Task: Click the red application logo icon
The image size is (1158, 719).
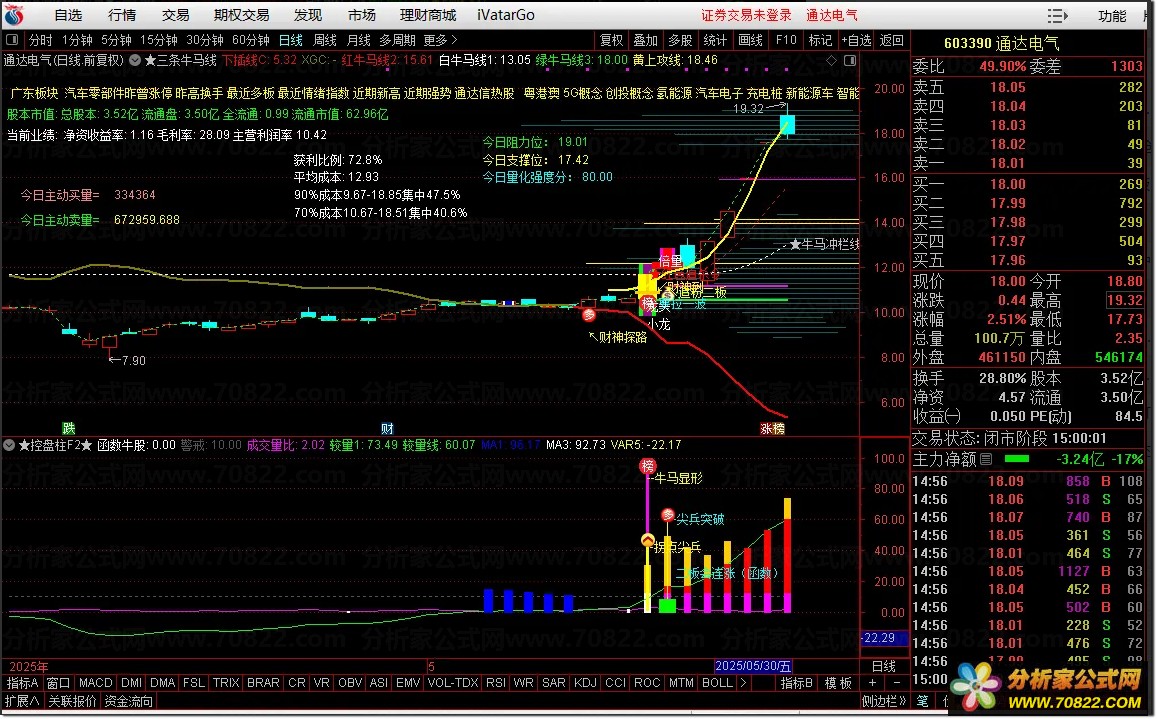Action: pos(13,15)
